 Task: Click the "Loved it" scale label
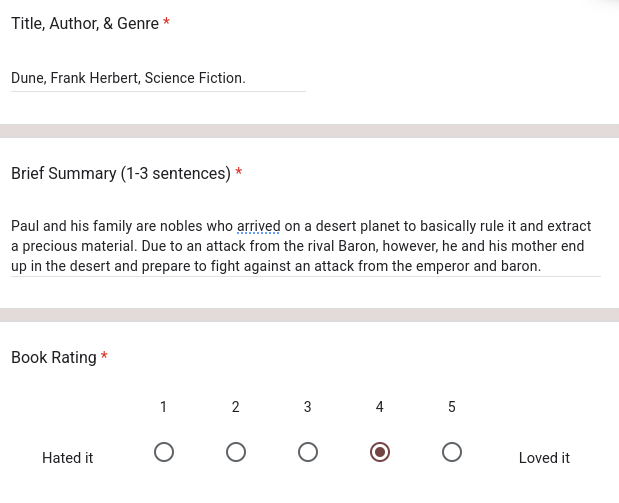pos(544,458)
